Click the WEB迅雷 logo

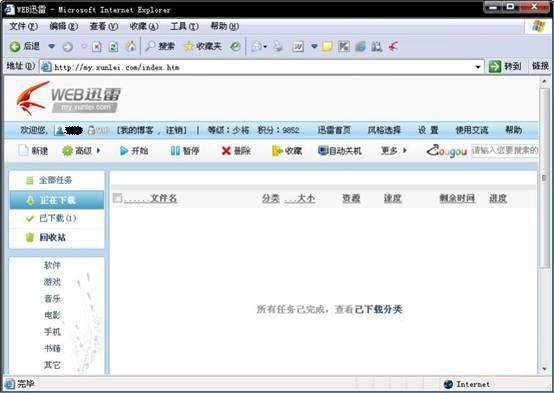tap(69, 98)
